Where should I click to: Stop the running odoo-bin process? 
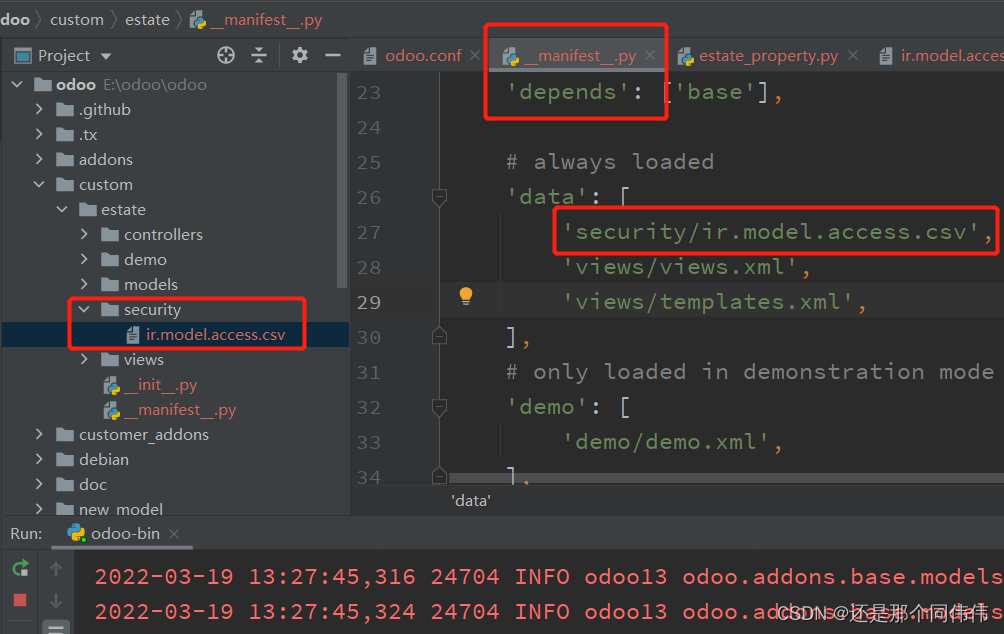[x=19, y=599]
